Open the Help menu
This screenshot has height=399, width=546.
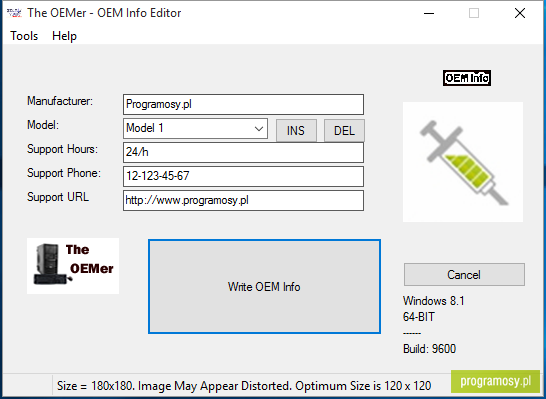[64, 36]
